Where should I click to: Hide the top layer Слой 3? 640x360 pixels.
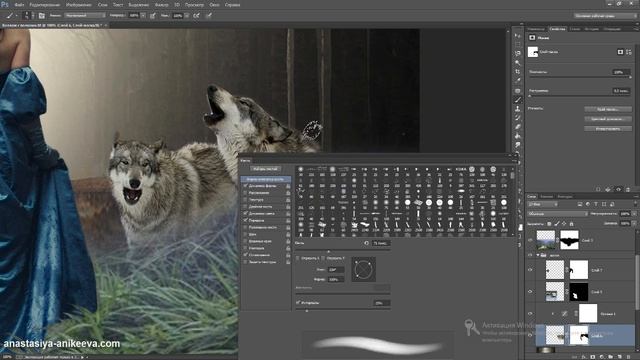530,240
